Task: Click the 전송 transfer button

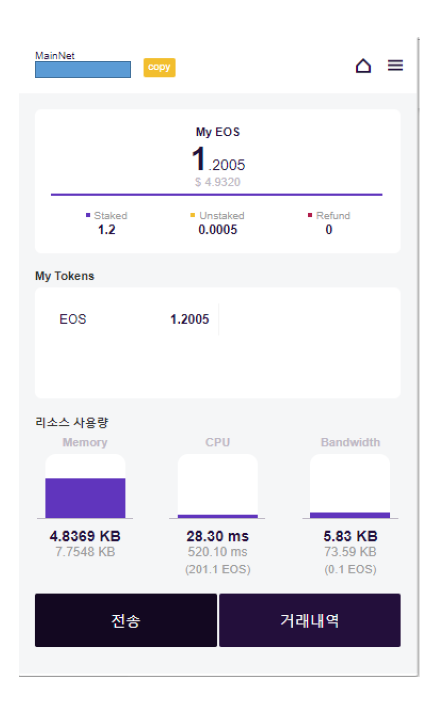Action: click(x=126, y=620)
